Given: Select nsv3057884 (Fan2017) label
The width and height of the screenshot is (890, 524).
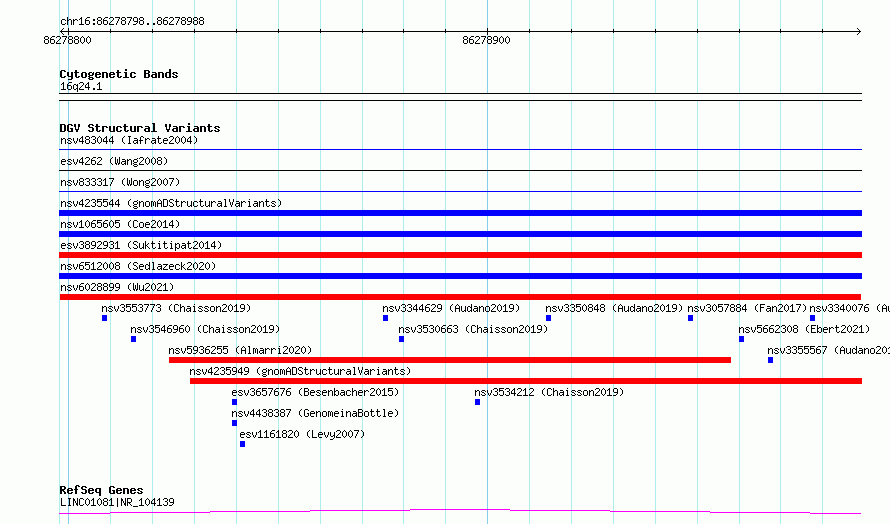Looking at the screenshot, I should 747,308.
